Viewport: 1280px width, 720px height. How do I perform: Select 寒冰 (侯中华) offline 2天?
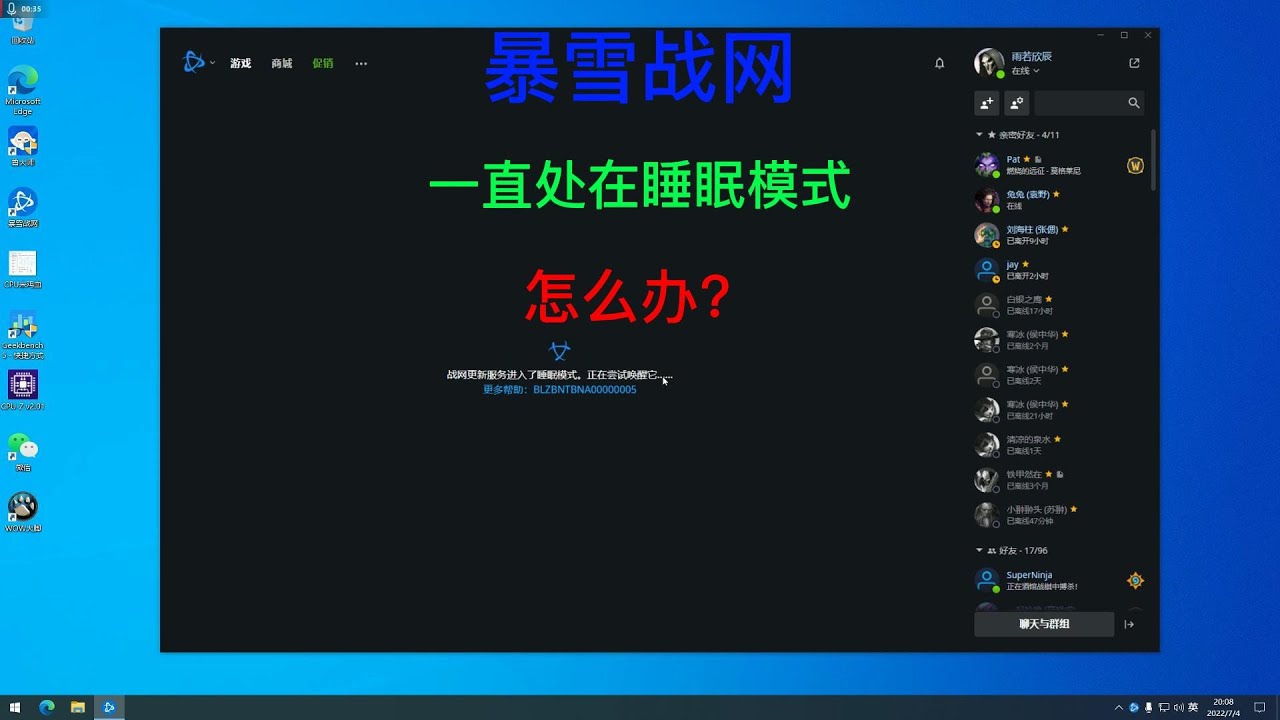1060,375
